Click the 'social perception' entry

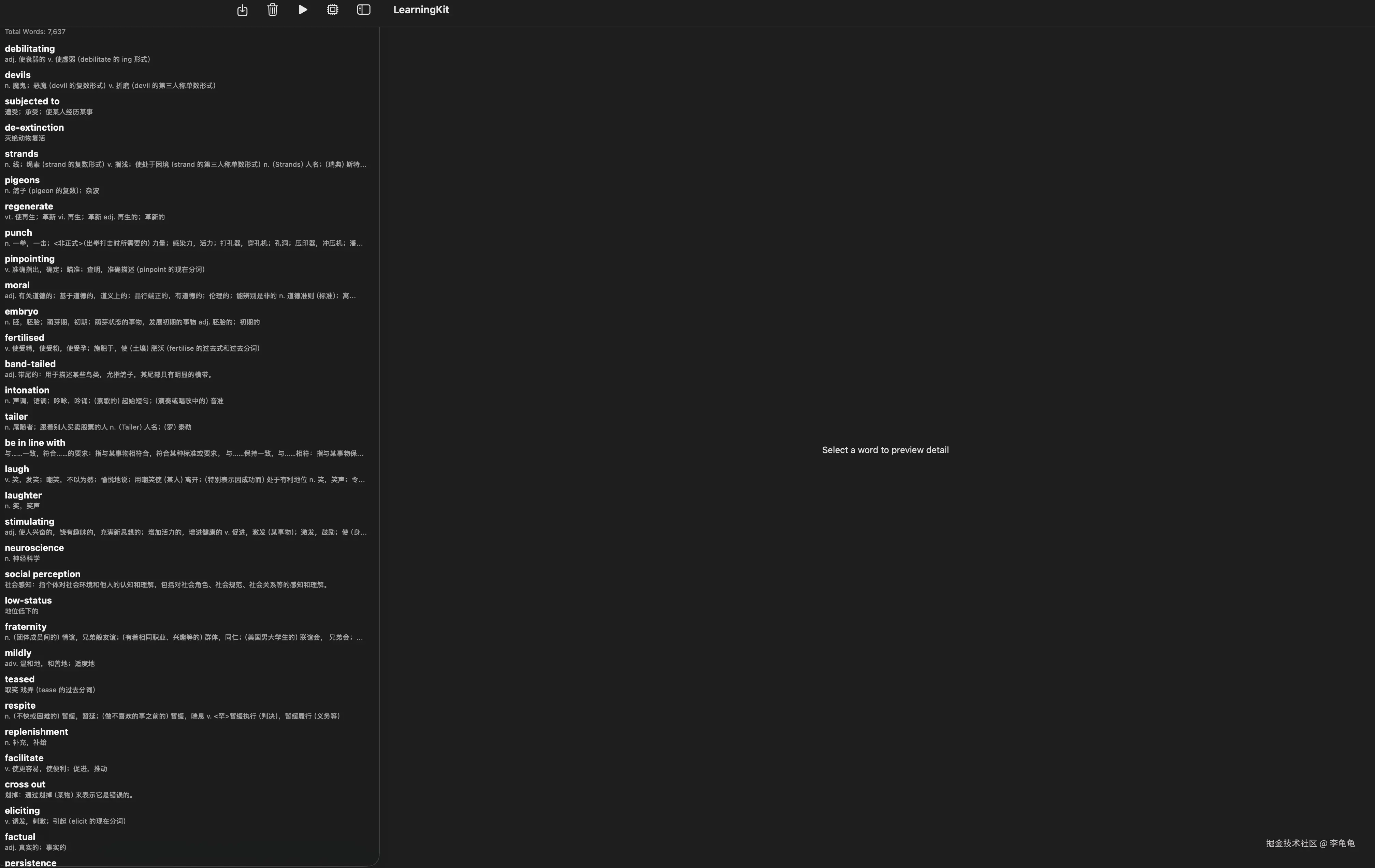tap(42, 575)
